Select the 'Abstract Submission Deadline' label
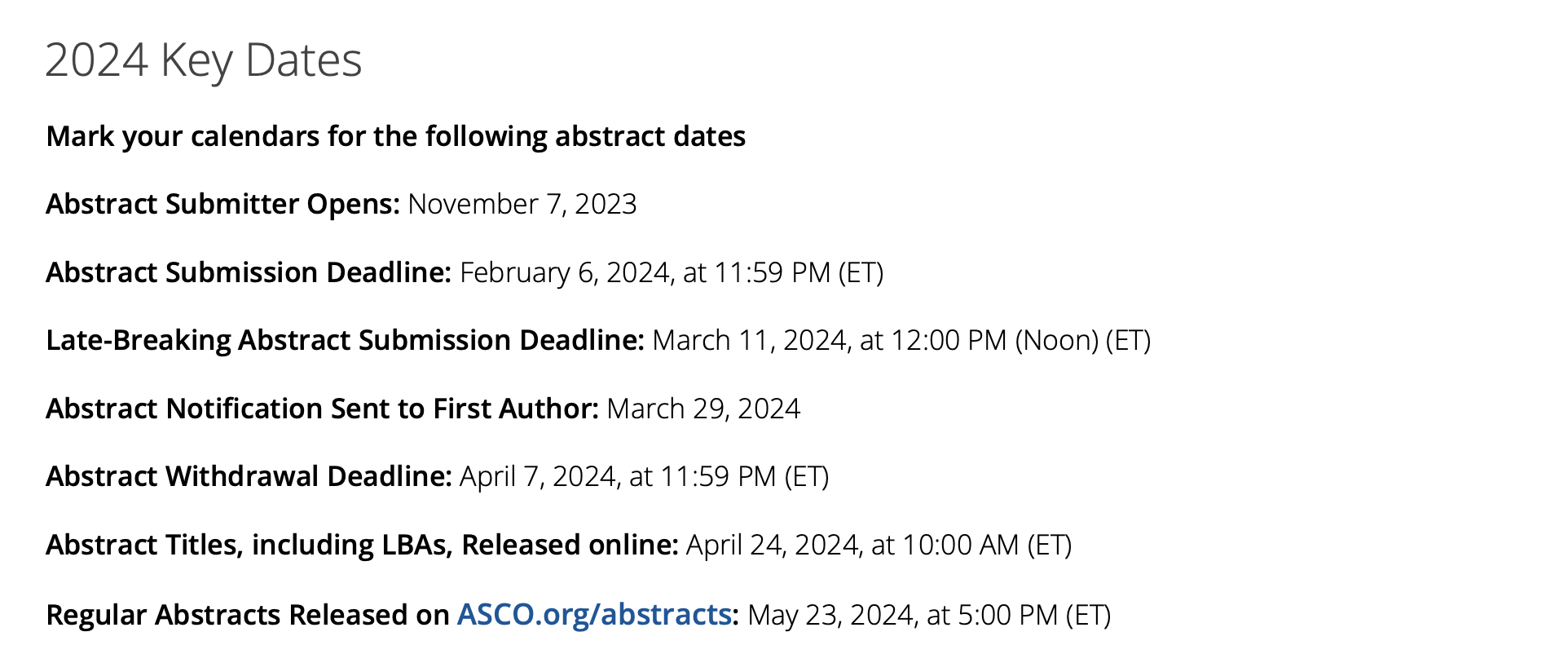The image size is (1568, 654). pos(249,272)
